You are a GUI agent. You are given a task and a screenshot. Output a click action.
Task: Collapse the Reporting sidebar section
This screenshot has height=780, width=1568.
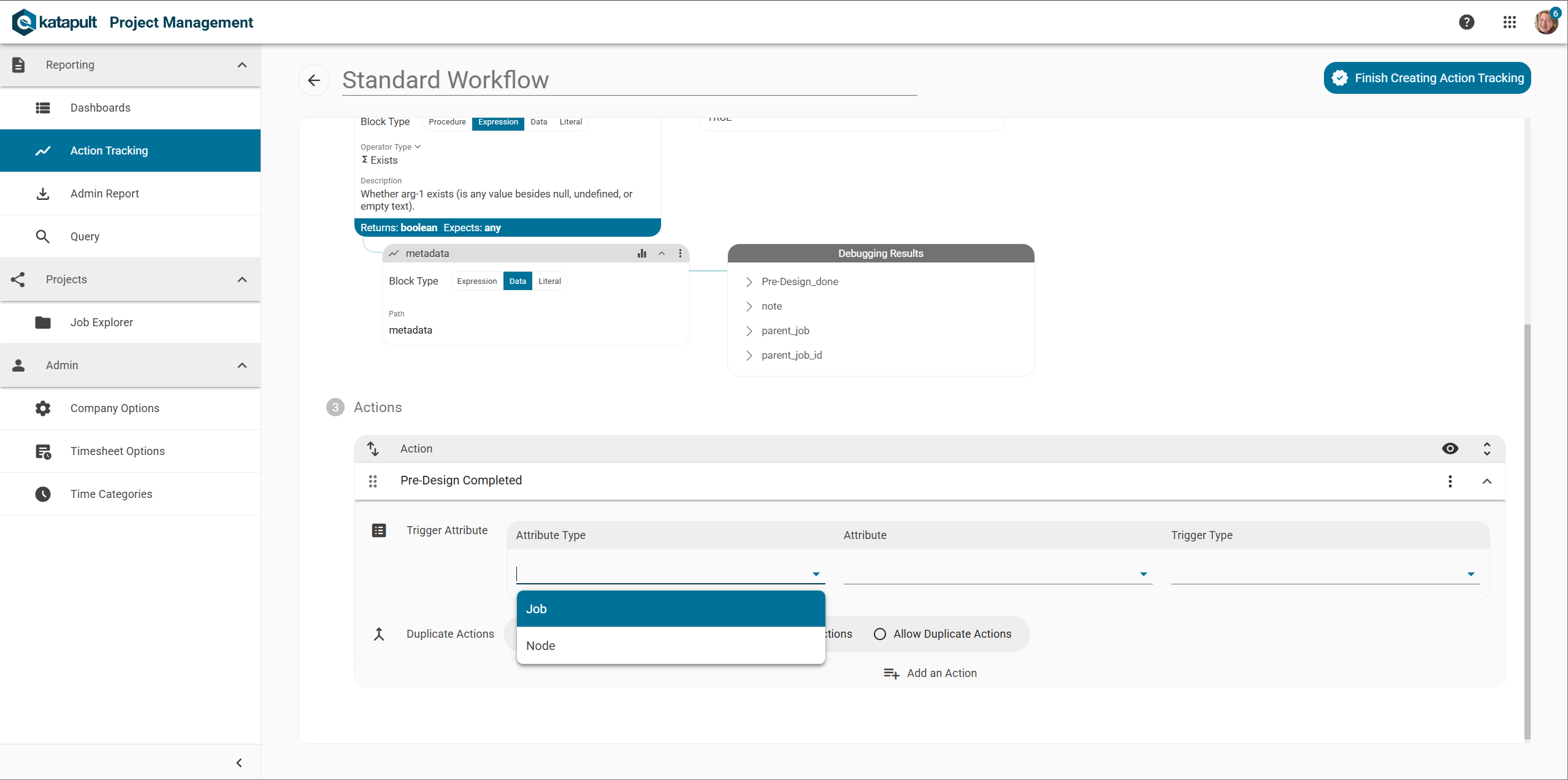click(x=242, y=65)
